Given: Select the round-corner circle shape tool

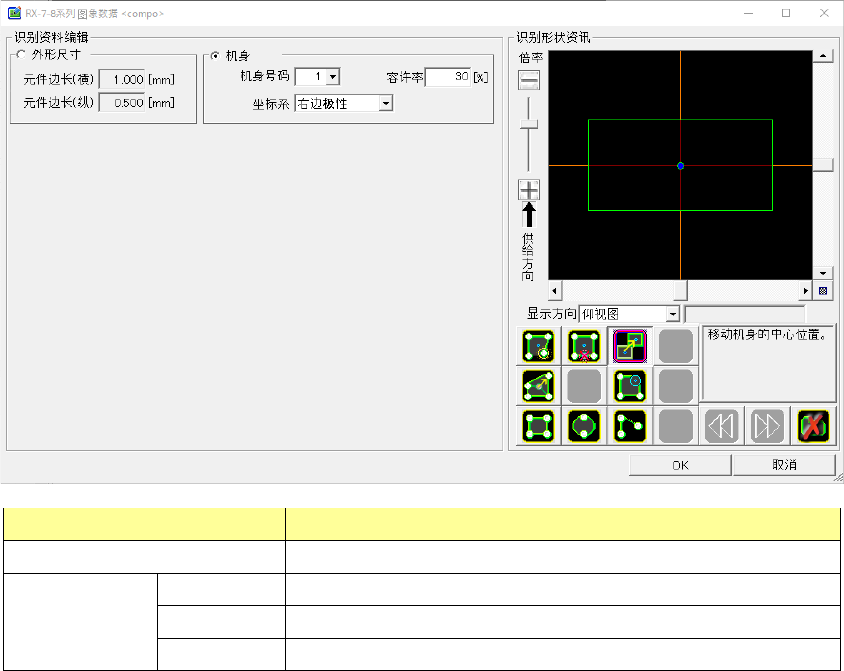Looking at the screenshot, I should 630,386.
